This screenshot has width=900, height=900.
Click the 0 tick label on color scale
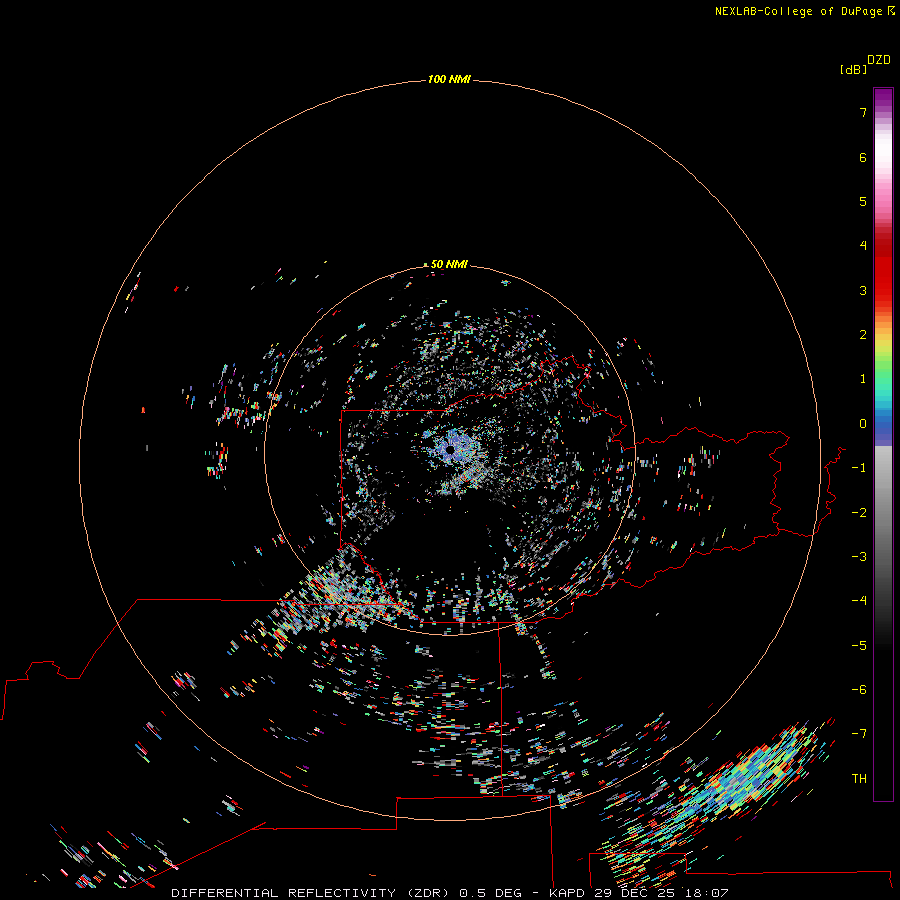point(863,424)
